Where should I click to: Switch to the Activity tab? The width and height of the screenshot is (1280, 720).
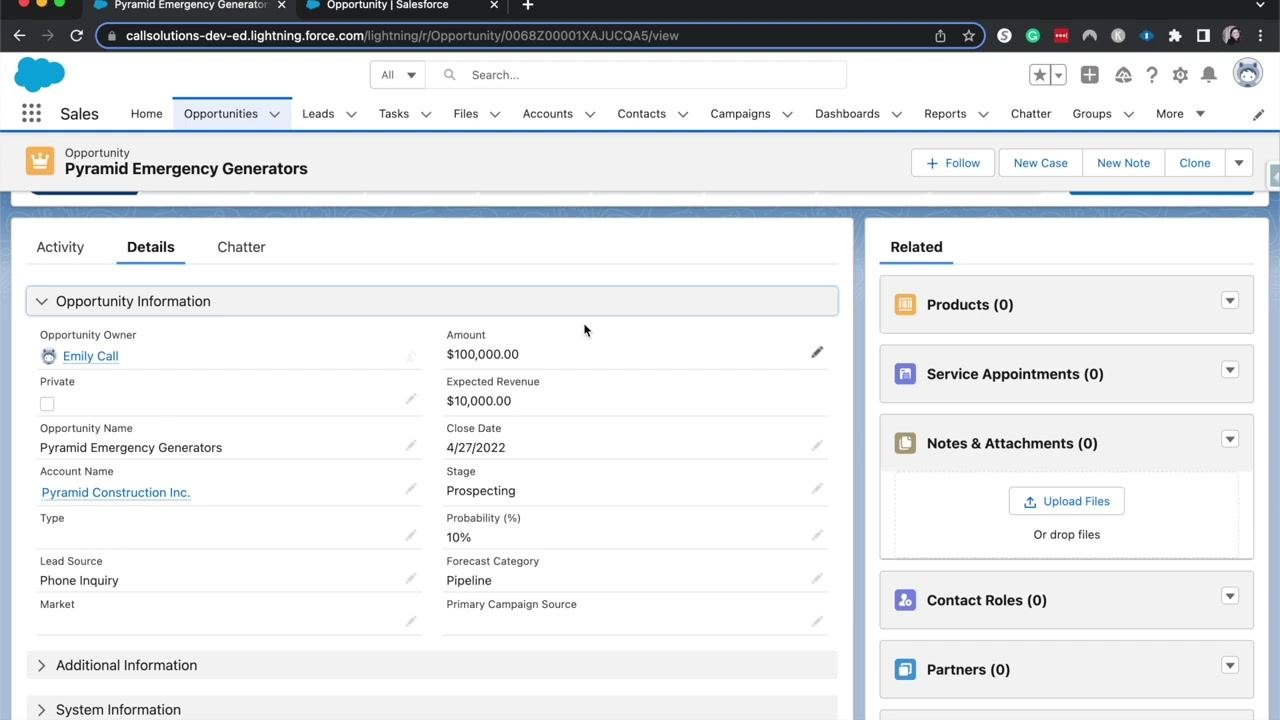pos(60,247)
